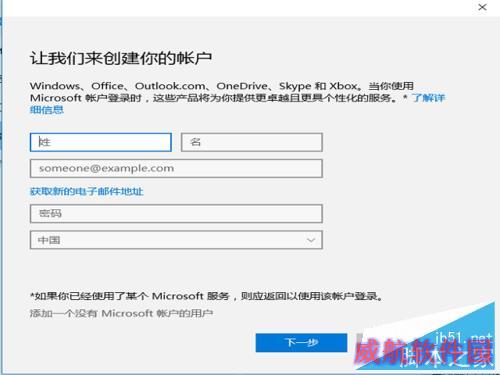Click the heading 让我们来创建你的帐户
500x375 pixels.
tap(121, 58)
